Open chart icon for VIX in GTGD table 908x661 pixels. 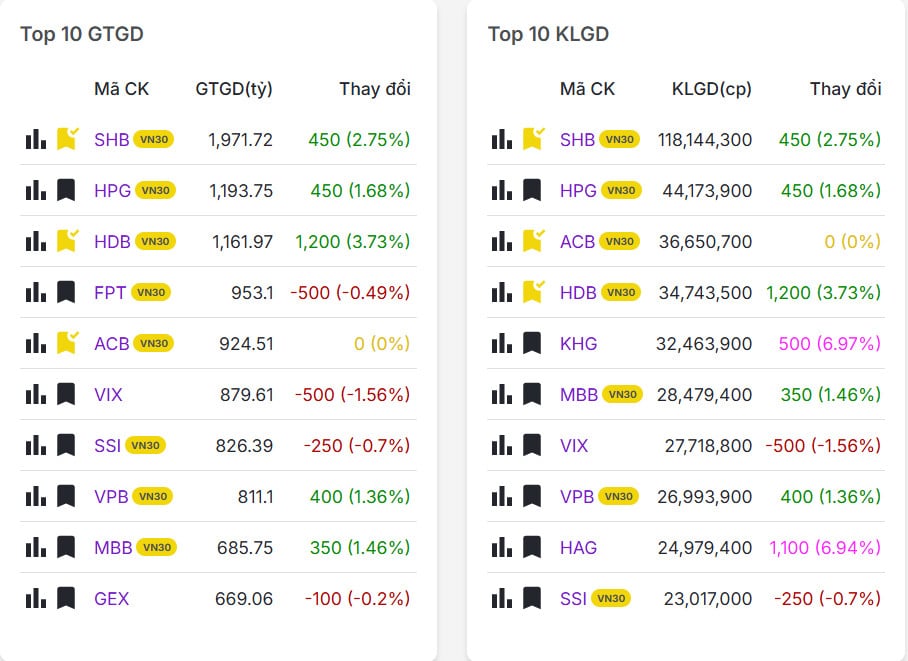tap(36, 394)
